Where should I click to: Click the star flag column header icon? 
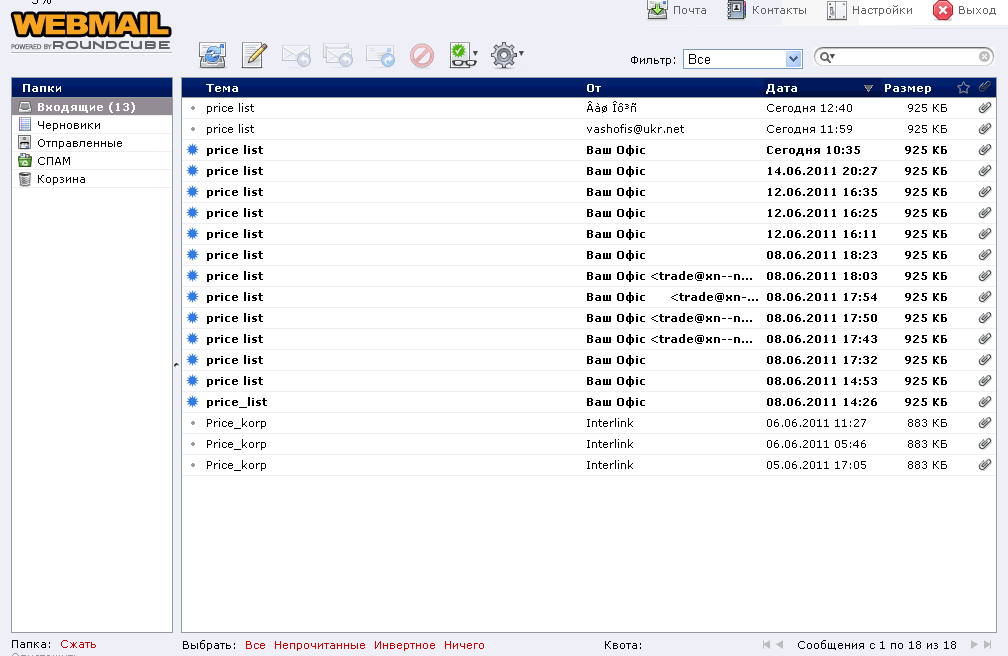(963, 88)
